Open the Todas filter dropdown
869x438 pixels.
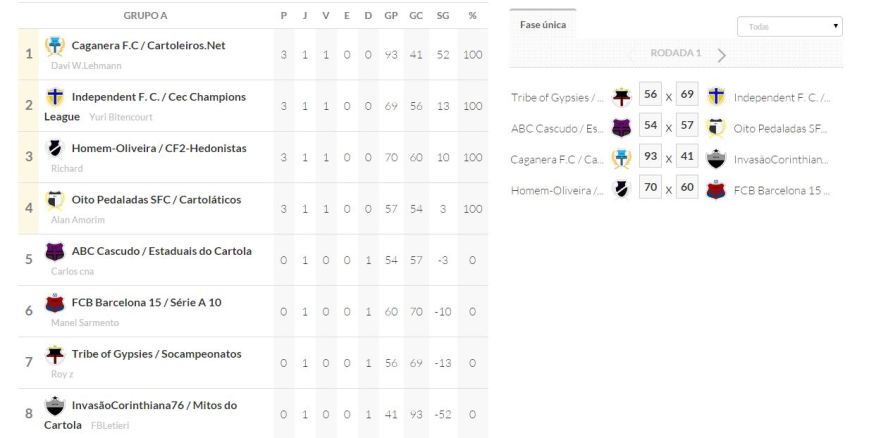click(x=789, y=27)
